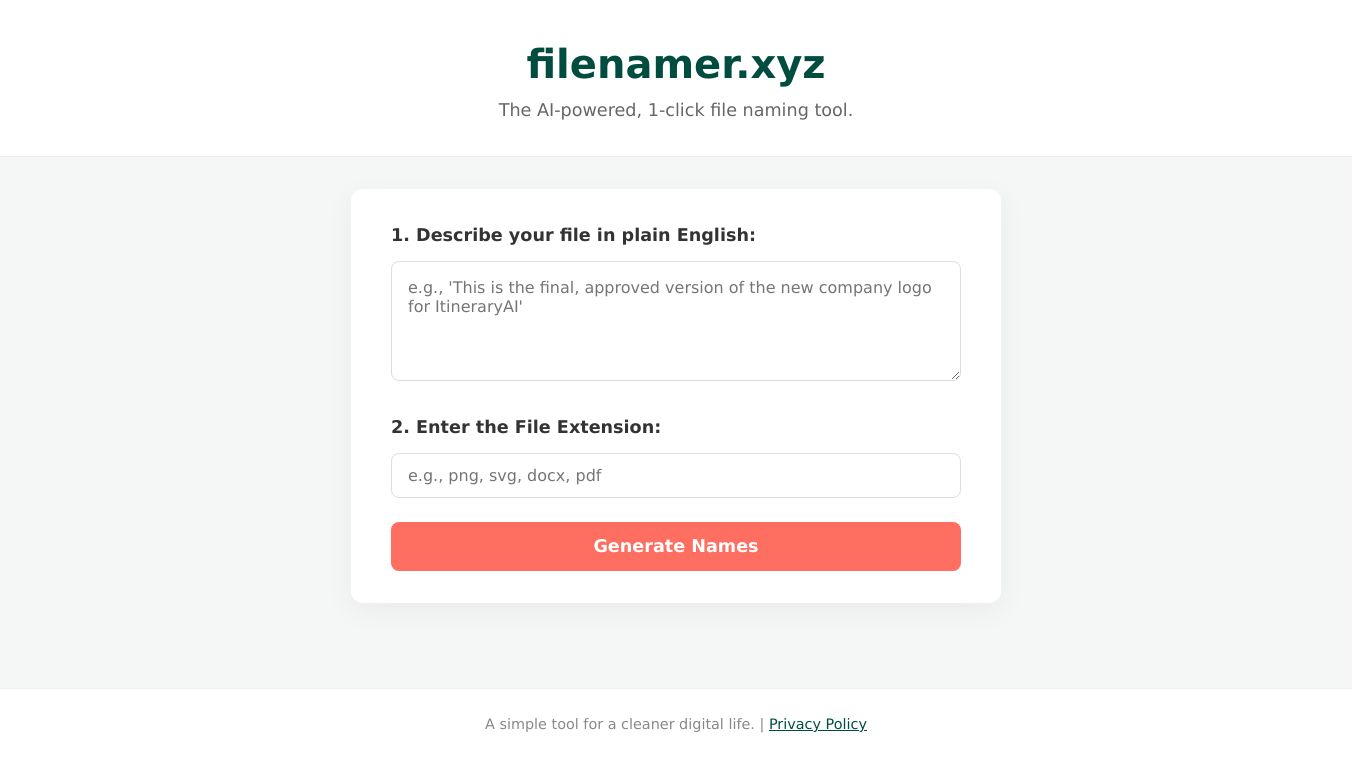Click the 'Describe your file in plain English' label
This screenshot has height=760, width=1352.
(573, 235)
